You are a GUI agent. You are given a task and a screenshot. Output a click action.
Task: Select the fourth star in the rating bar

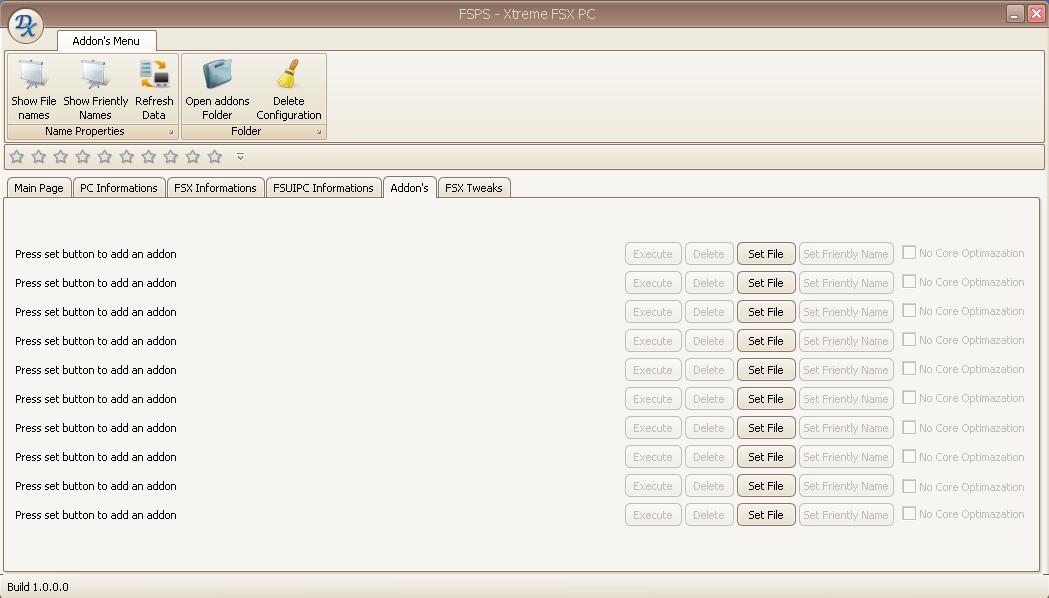coord(83,157)
